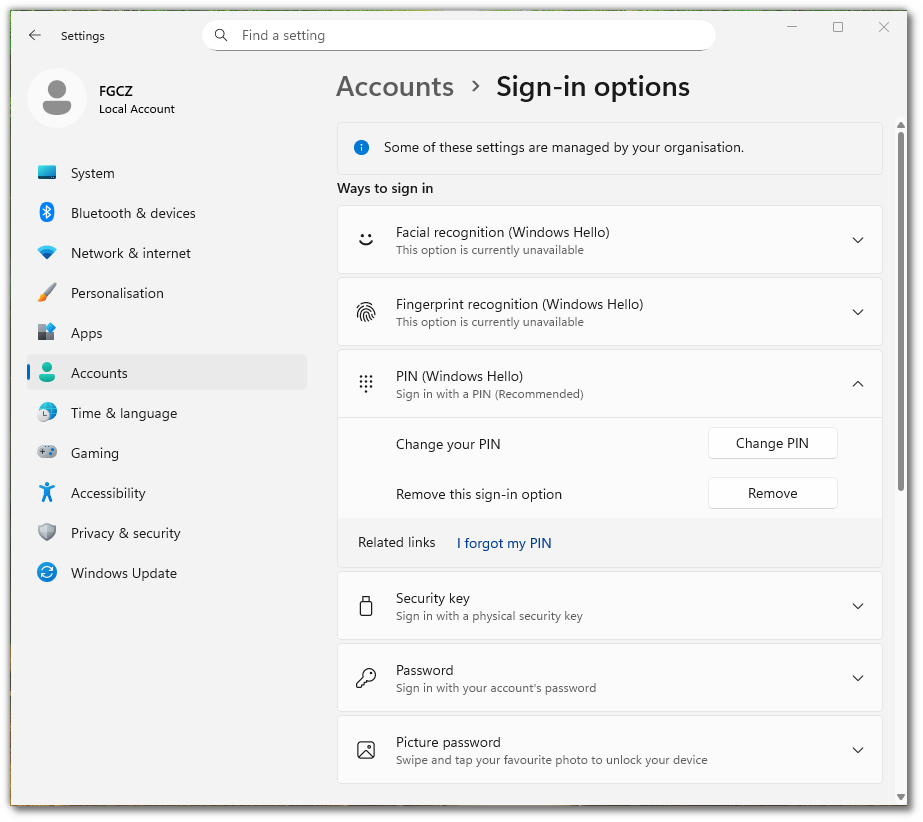Click the Gaming controller icon

[47, 452]
